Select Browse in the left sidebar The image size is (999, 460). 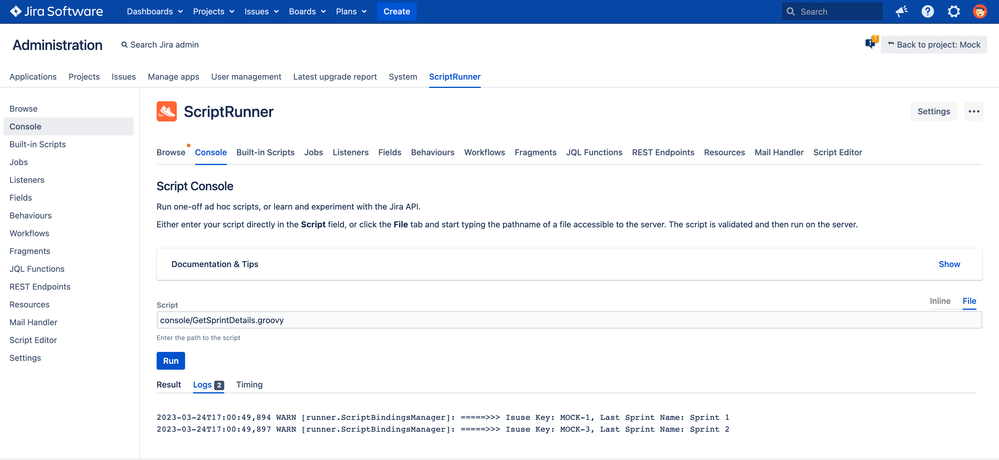(x=24, y=109)
